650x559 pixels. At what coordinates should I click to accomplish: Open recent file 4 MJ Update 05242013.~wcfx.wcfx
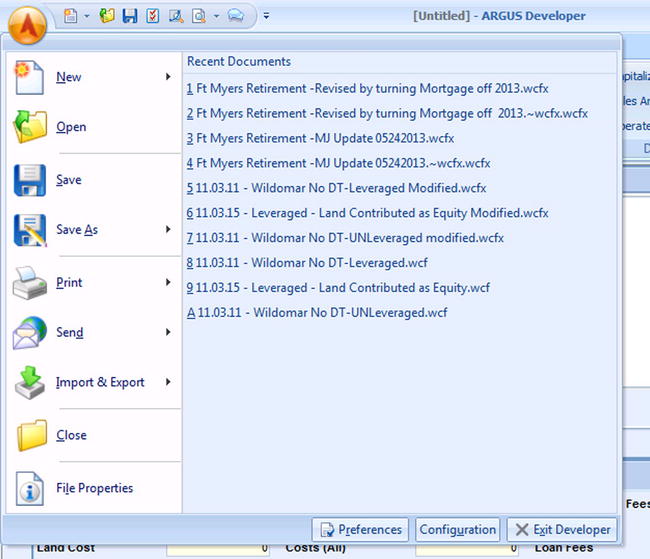point(338,163)
